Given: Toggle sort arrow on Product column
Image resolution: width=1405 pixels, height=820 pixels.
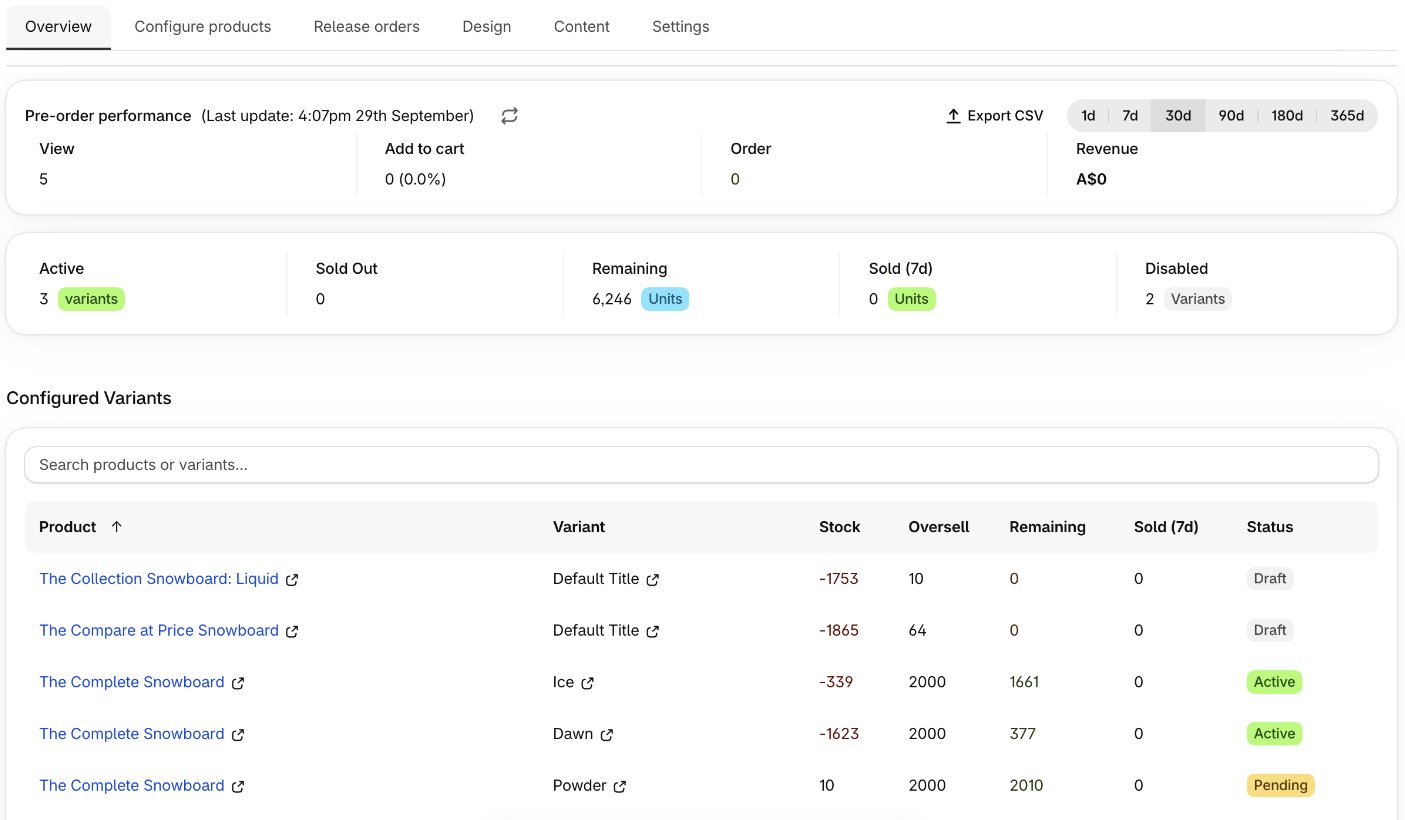Looking at the screenshot, I should pos(116,527).
